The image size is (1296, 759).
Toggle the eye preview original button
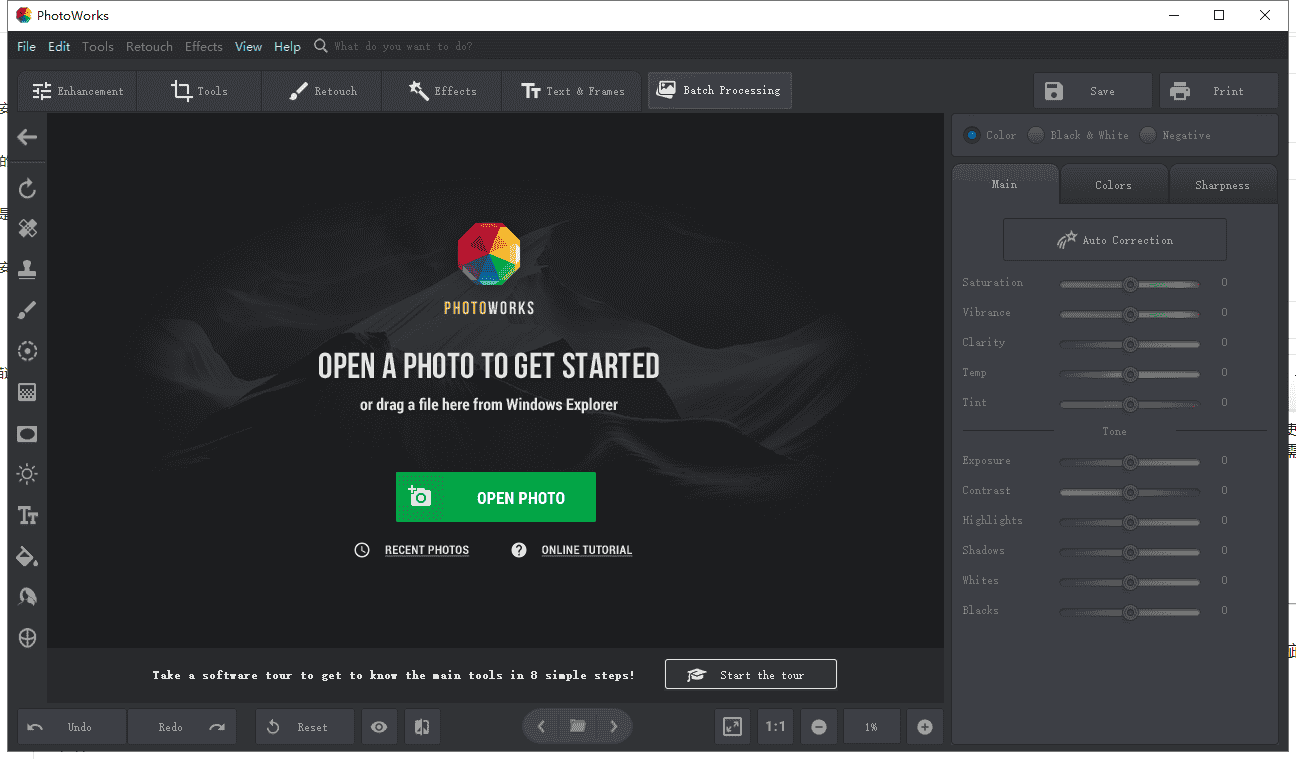tap(379, 727)
